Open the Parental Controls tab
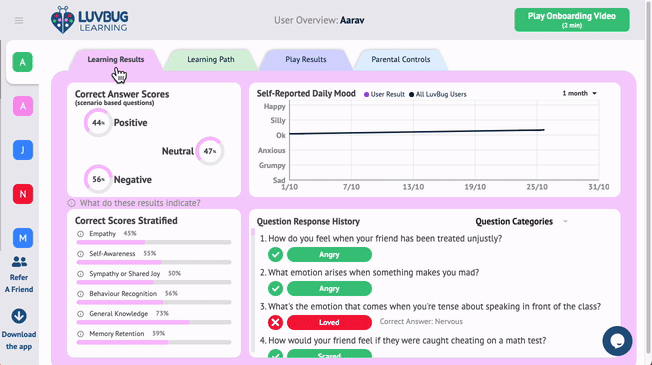Image resolution: width=652 pixels, height=365 pixels. point(400,59)
